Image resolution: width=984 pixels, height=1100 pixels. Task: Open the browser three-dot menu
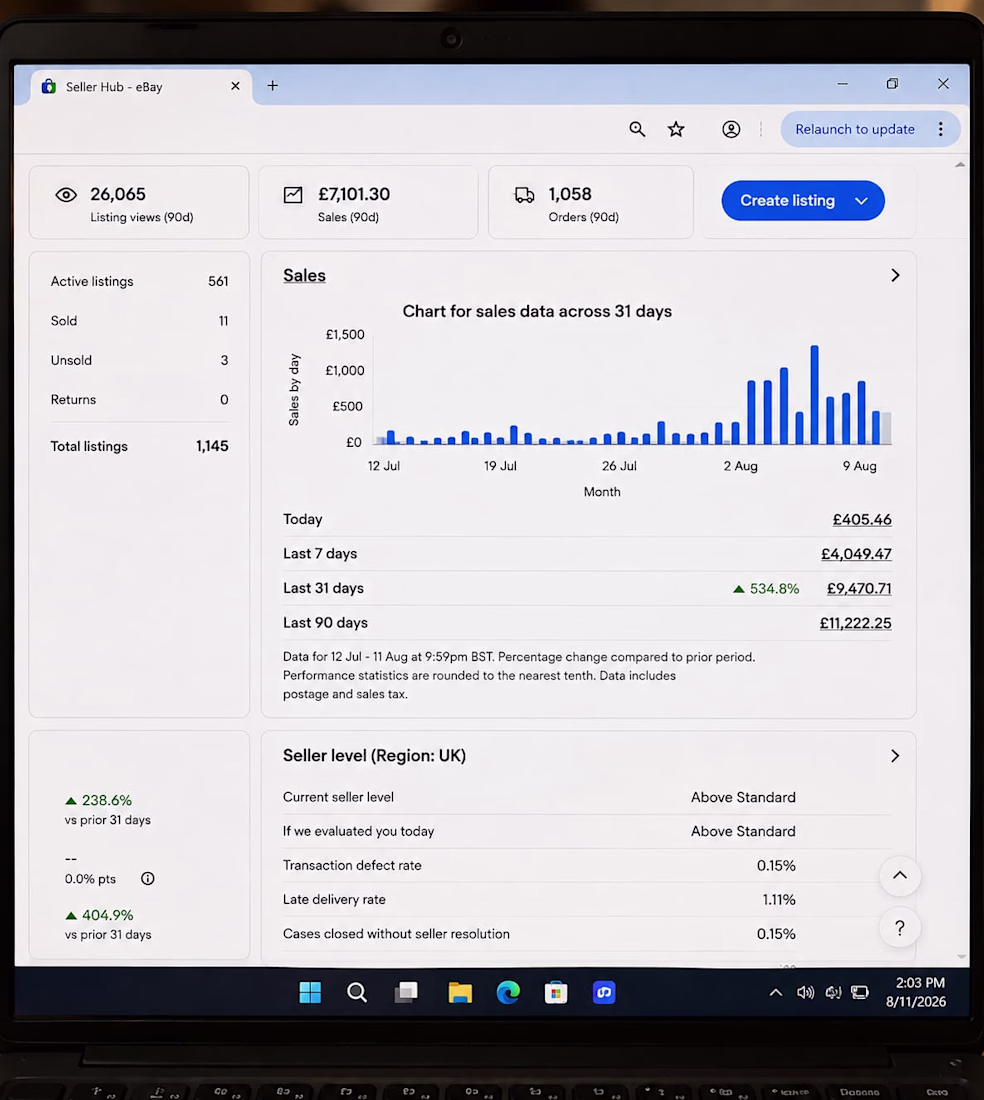pos(941,129)
